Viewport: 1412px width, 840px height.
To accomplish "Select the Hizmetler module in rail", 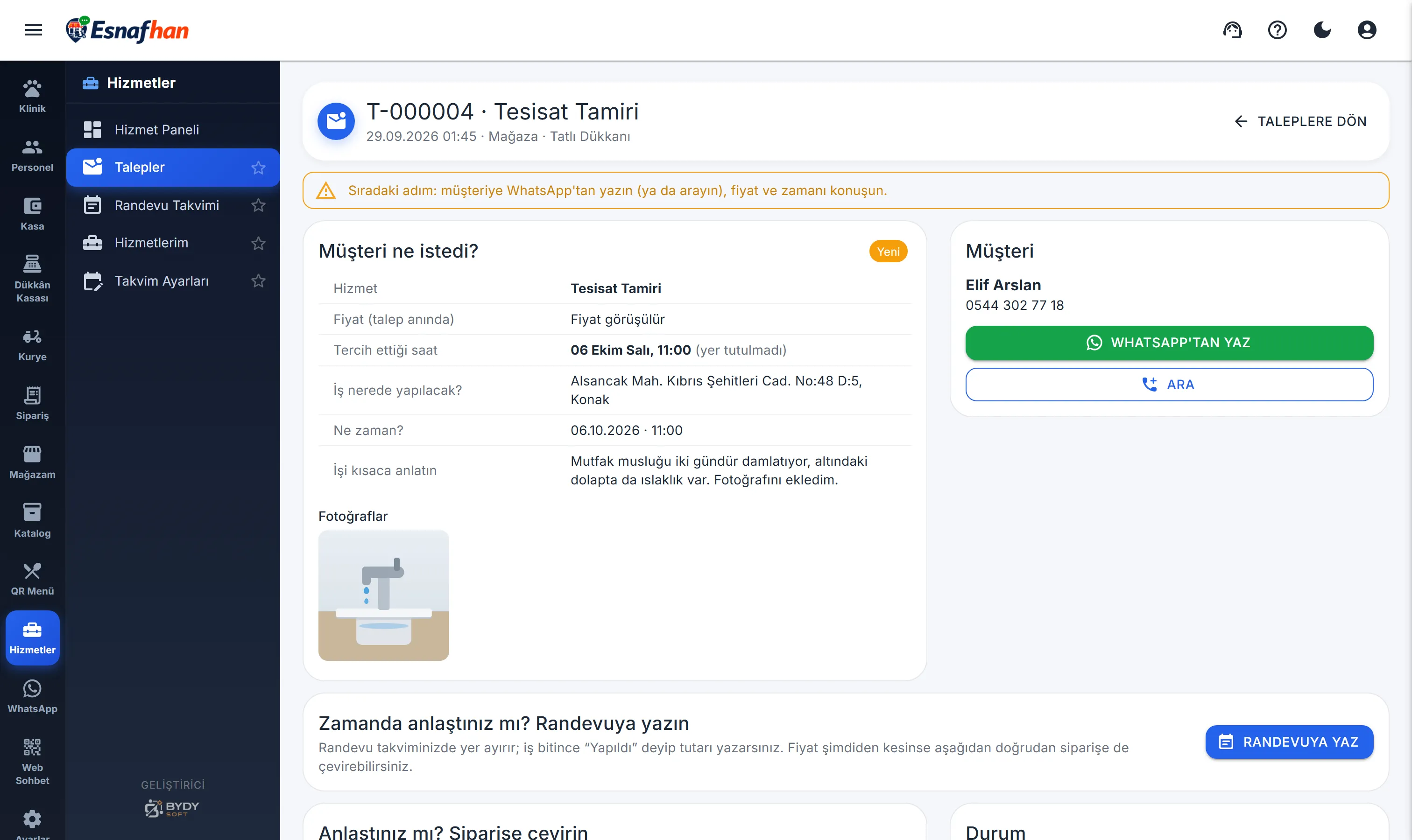I will pyautogui.click(x=32, y=638).
